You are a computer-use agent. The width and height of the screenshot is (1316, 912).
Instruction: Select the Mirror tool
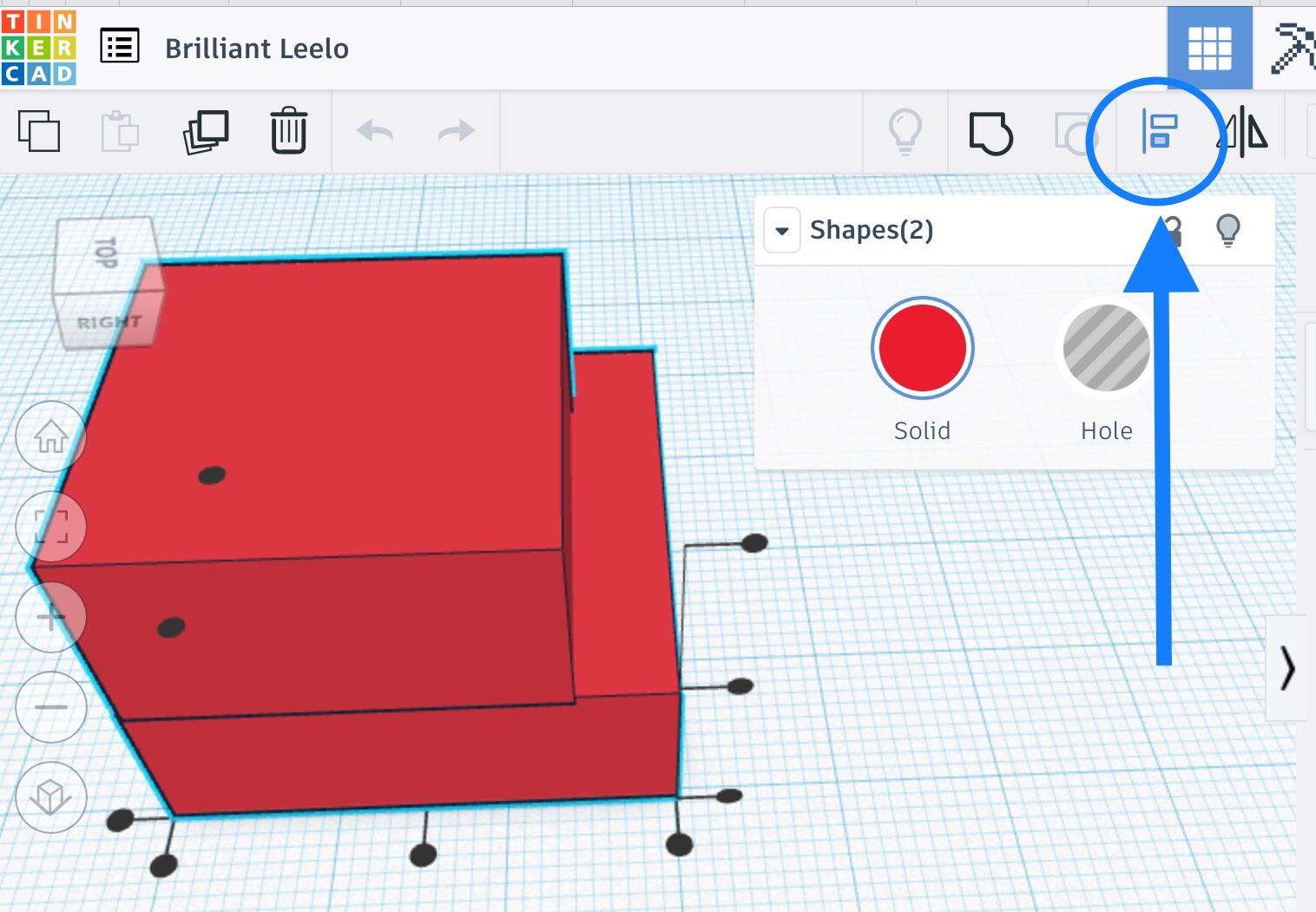tap(1243, 133)
